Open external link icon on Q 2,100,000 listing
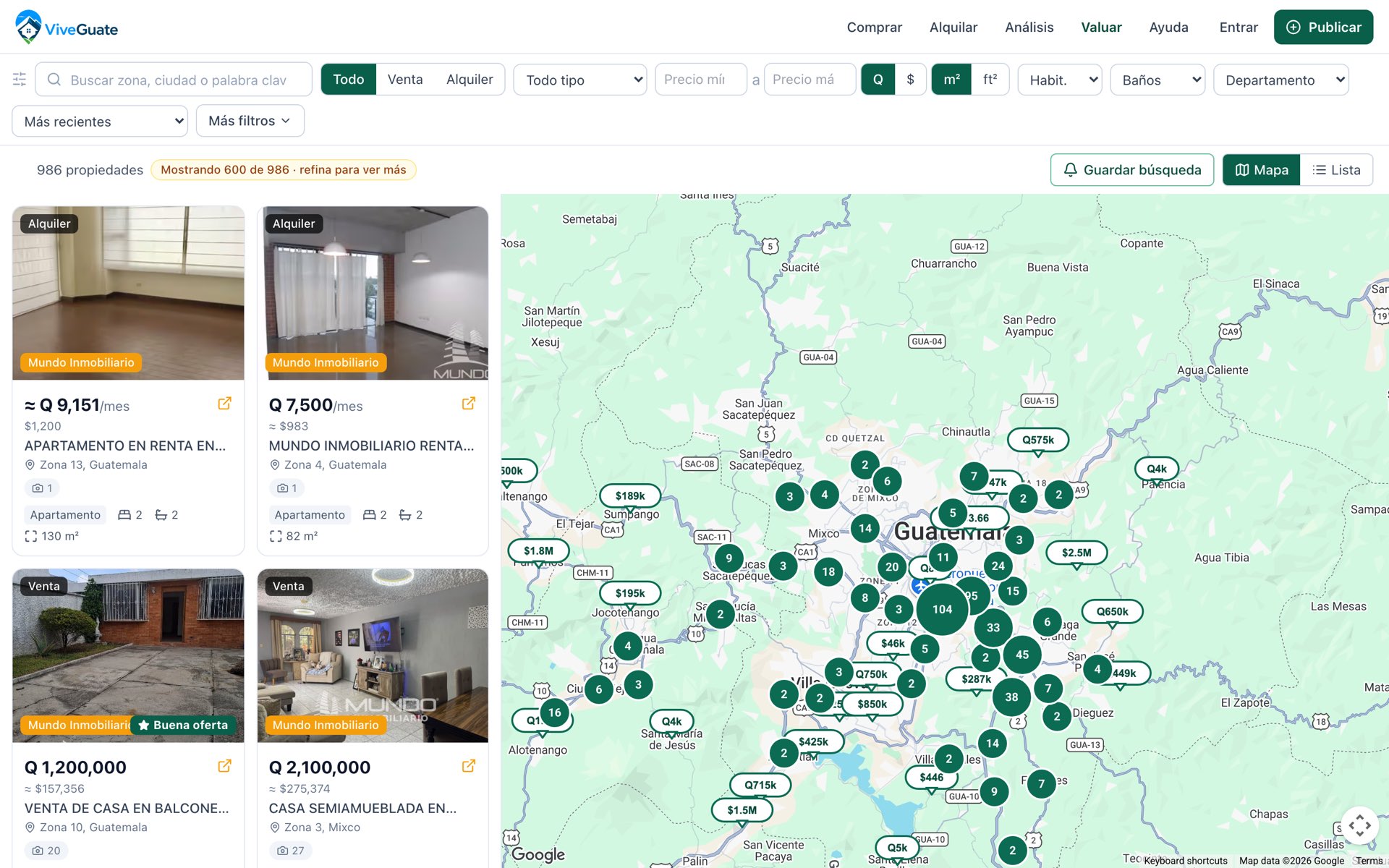This screenshot has width=1389, height=868. pyautogui.click(x=469, y=766)
